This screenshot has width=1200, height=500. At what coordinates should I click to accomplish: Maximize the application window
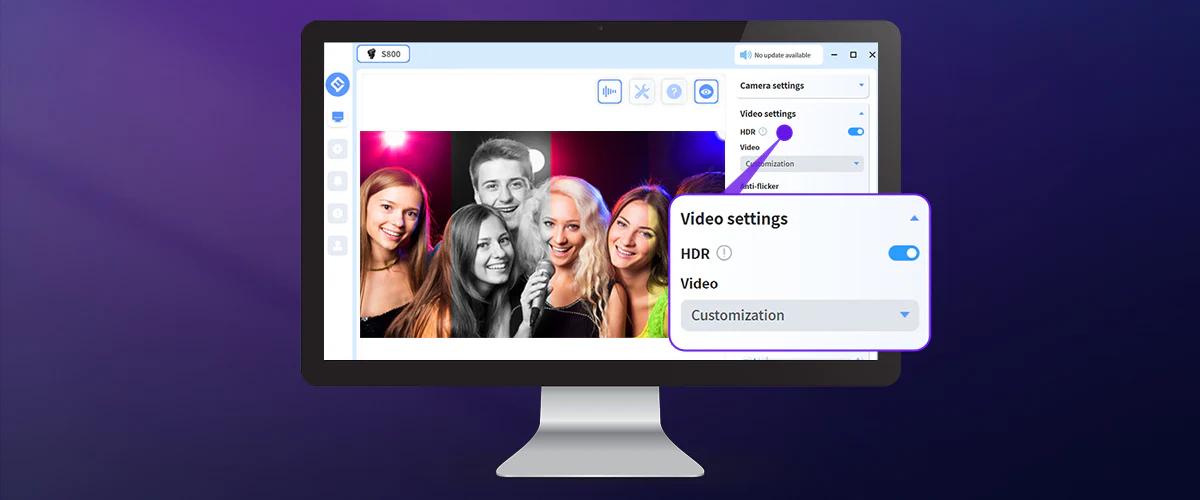point(853,55)
